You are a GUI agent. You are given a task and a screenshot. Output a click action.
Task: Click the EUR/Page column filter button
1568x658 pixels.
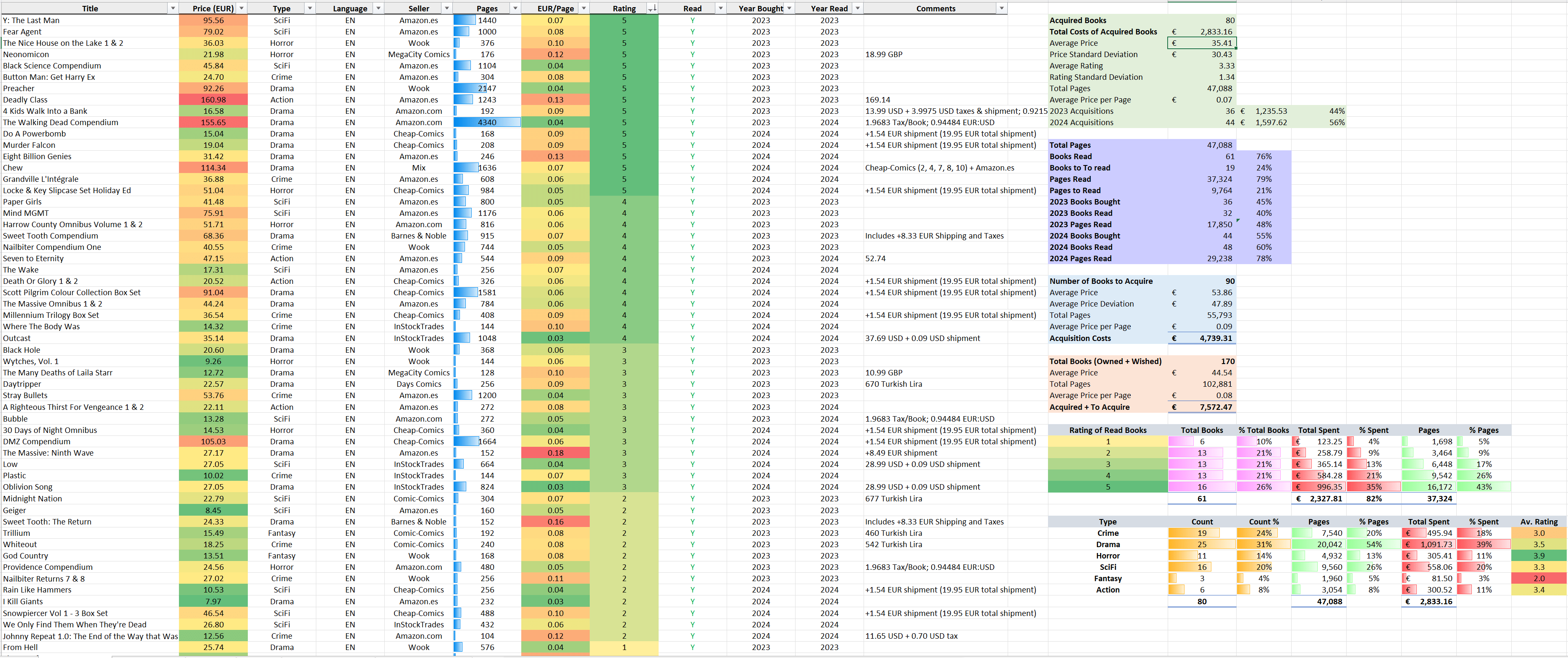583,8
